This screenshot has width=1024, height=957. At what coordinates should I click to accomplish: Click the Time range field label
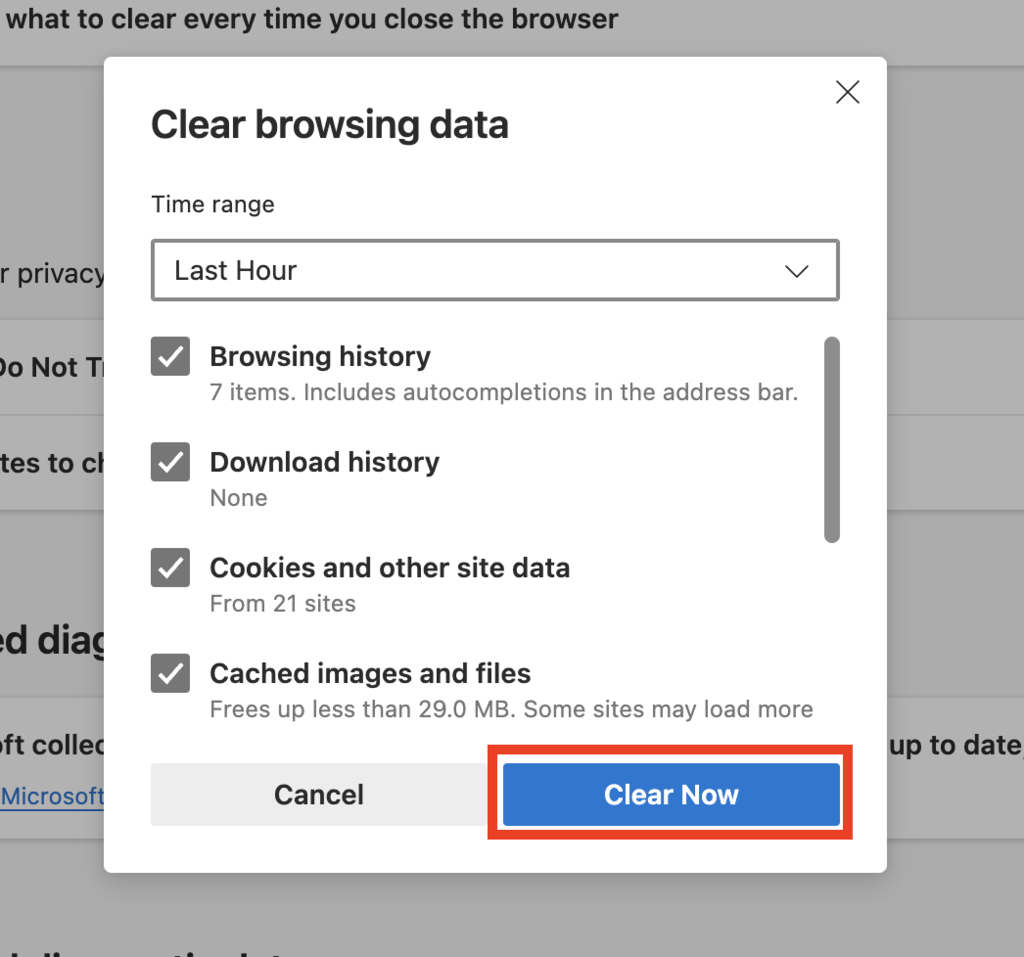tap(212, 204)
